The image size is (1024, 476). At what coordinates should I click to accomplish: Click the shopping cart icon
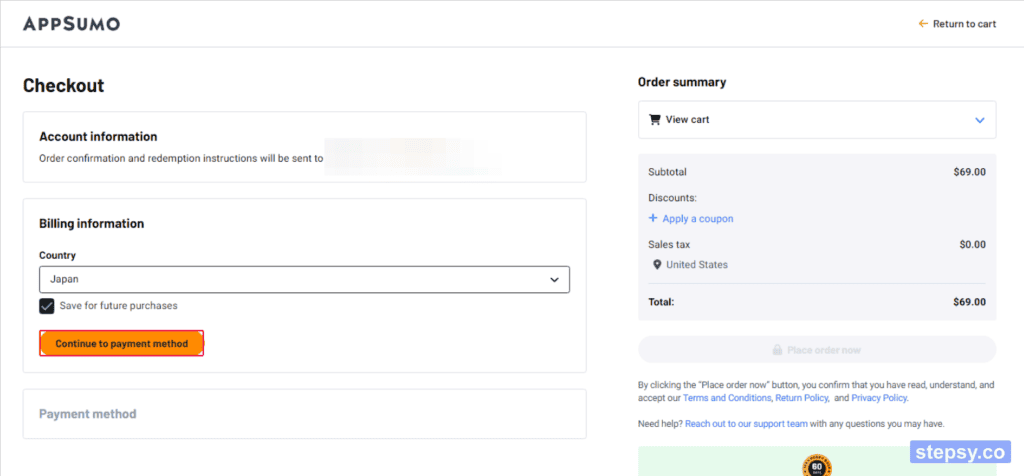tap(654, 119)
